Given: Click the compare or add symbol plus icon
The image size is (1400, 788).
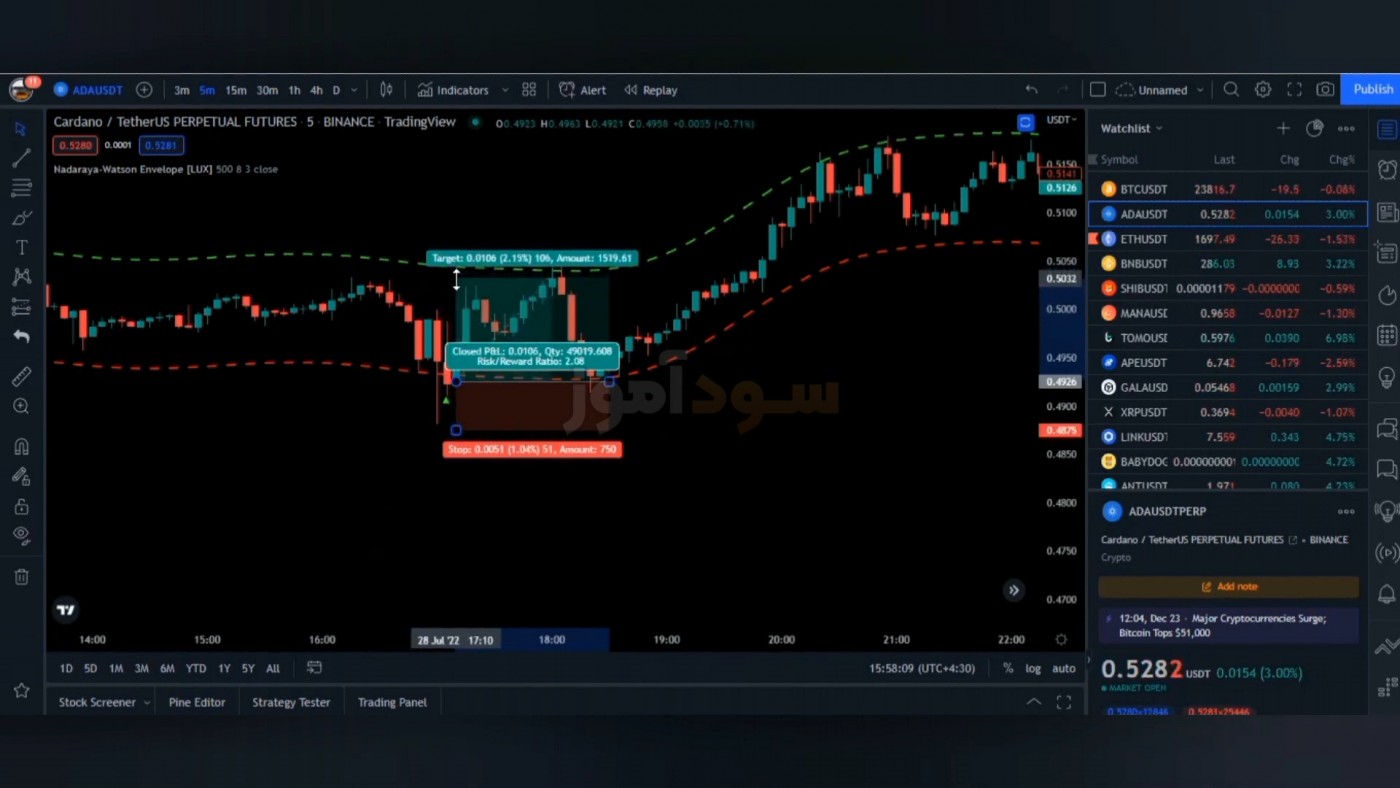Looking at the screenshot, I should point(144,90).
